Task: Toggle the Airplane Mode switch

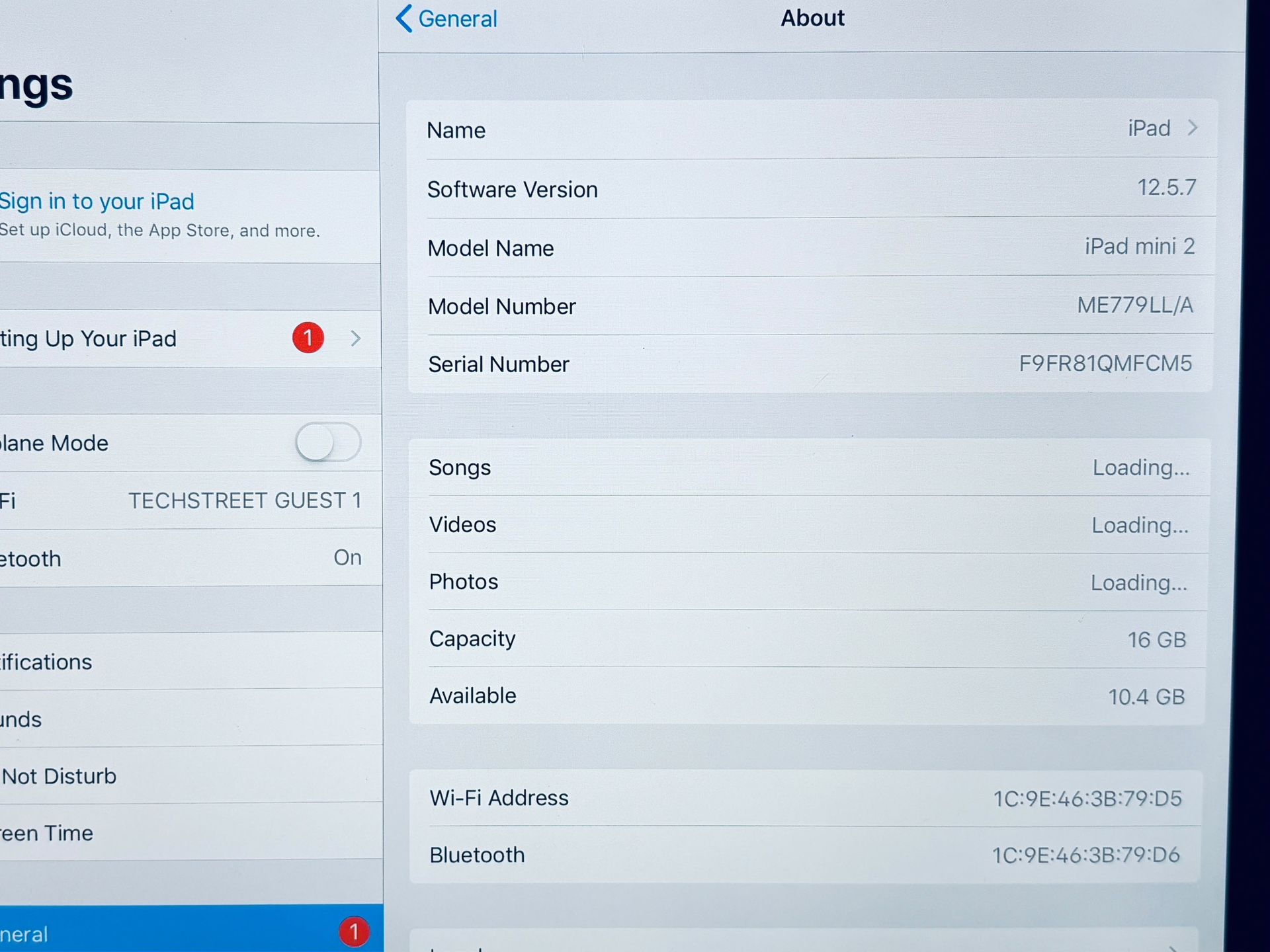Action: pos(328,442)
